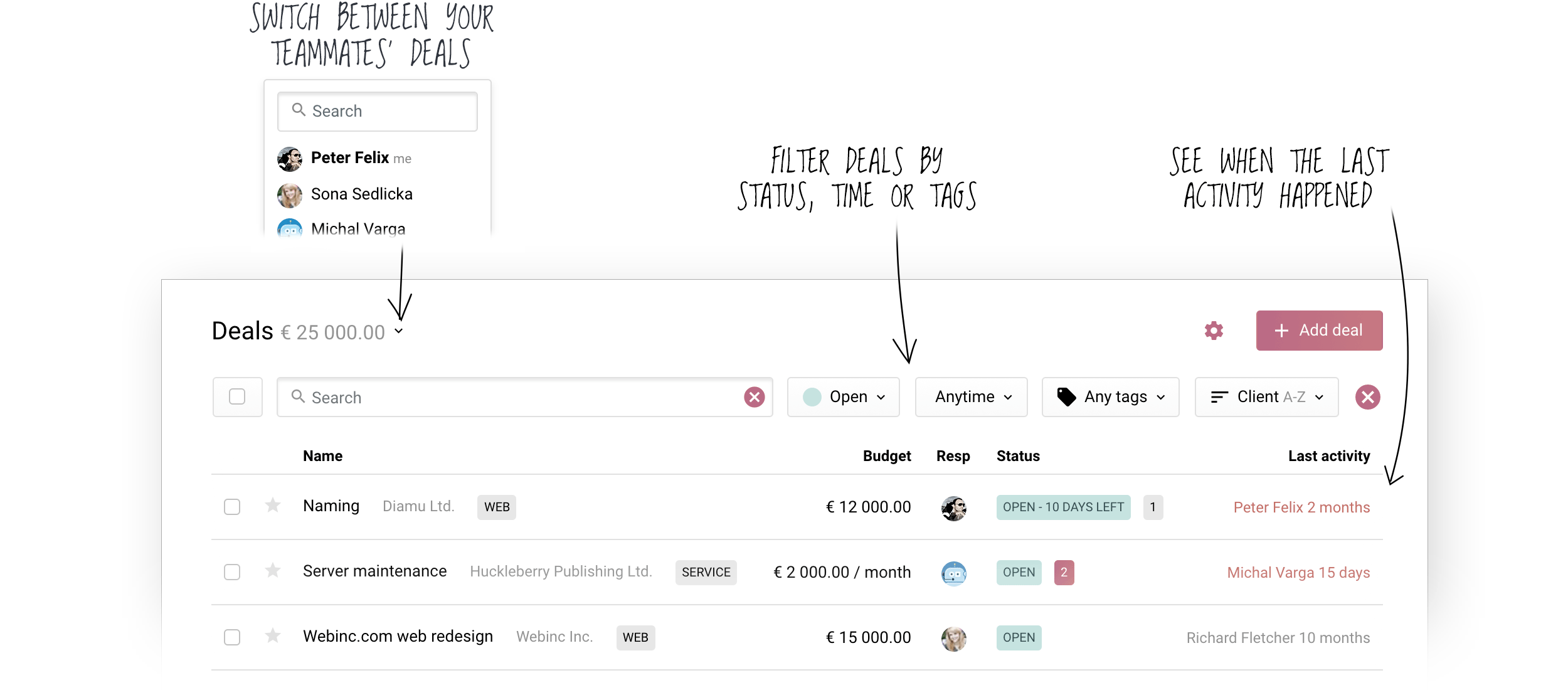Click magnifier icon in teammate search
The image size is (1568, 690).
[299, 110]
